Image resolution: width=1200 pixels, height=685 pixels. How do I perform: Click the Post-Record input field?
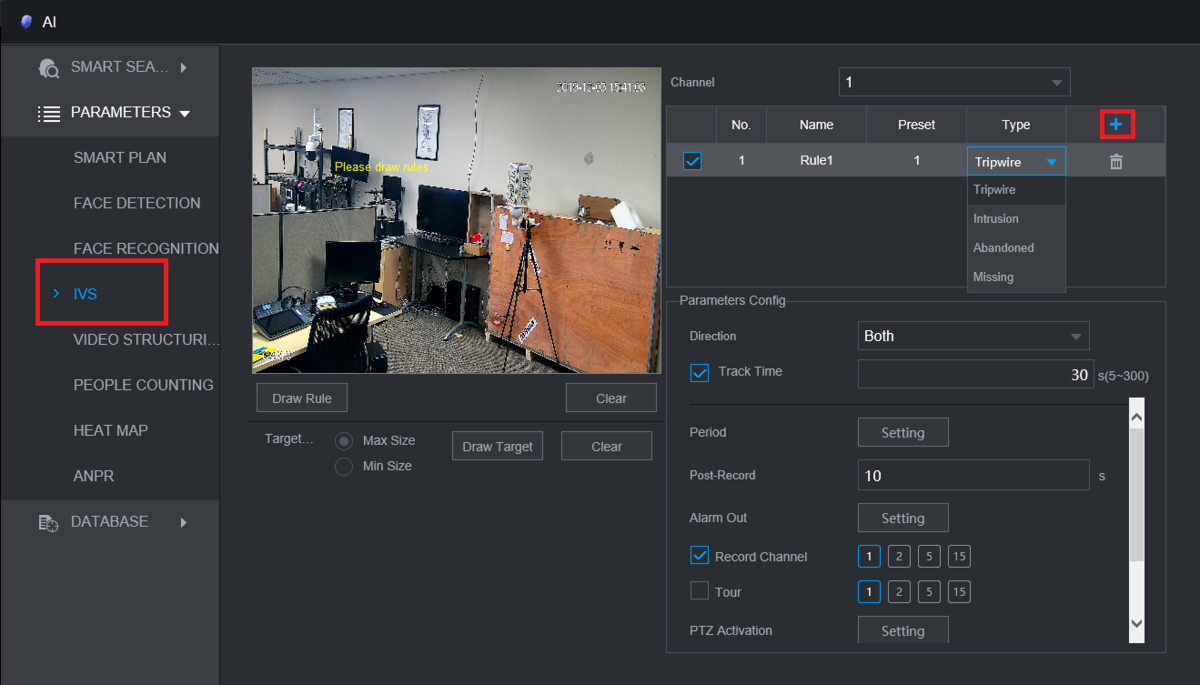click(973, 476)
